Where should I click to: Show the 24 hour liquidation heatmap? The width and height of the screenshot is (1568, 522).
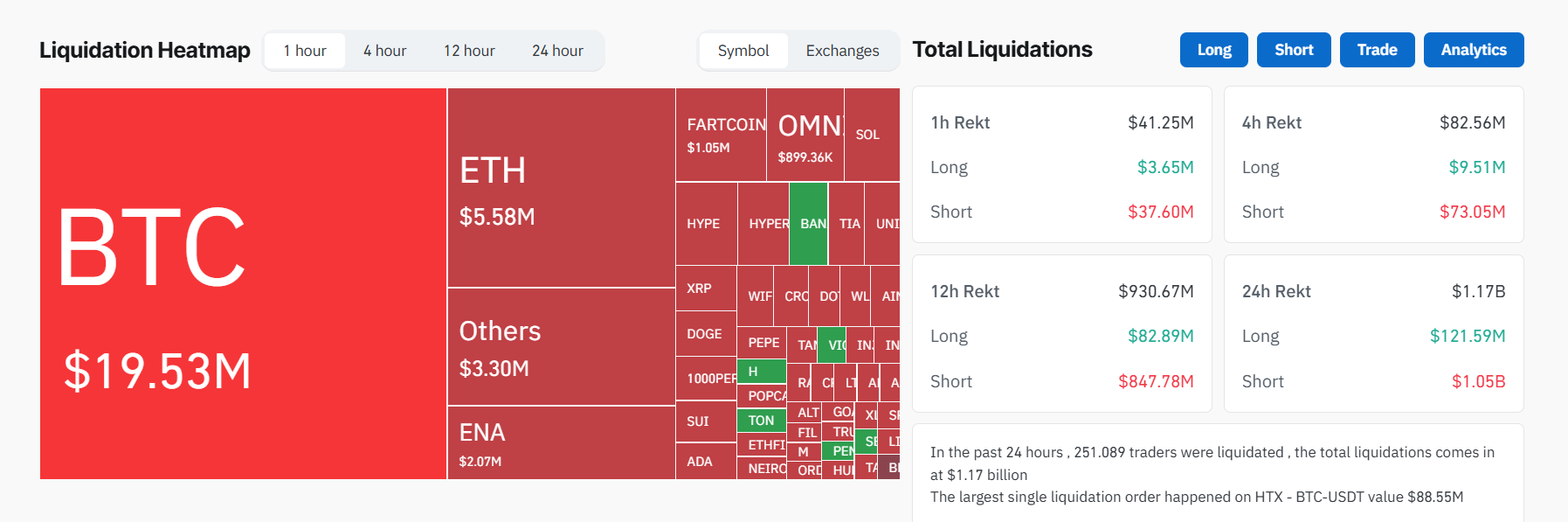click(557, 51)
